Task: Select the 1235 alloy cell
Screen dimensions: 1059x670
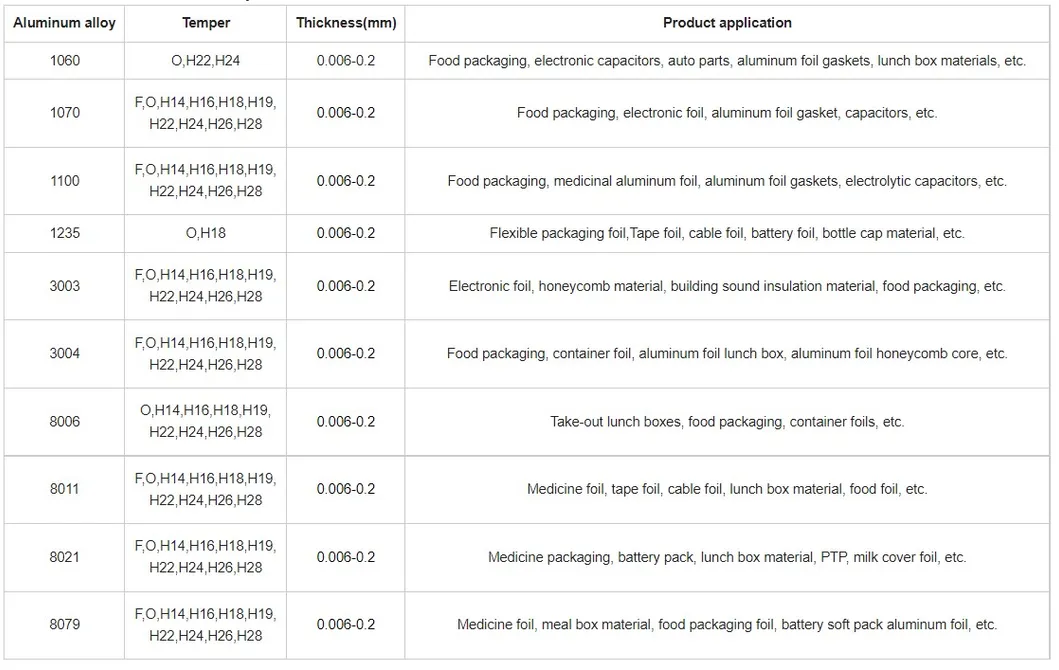Action: [x=64, y=233]
